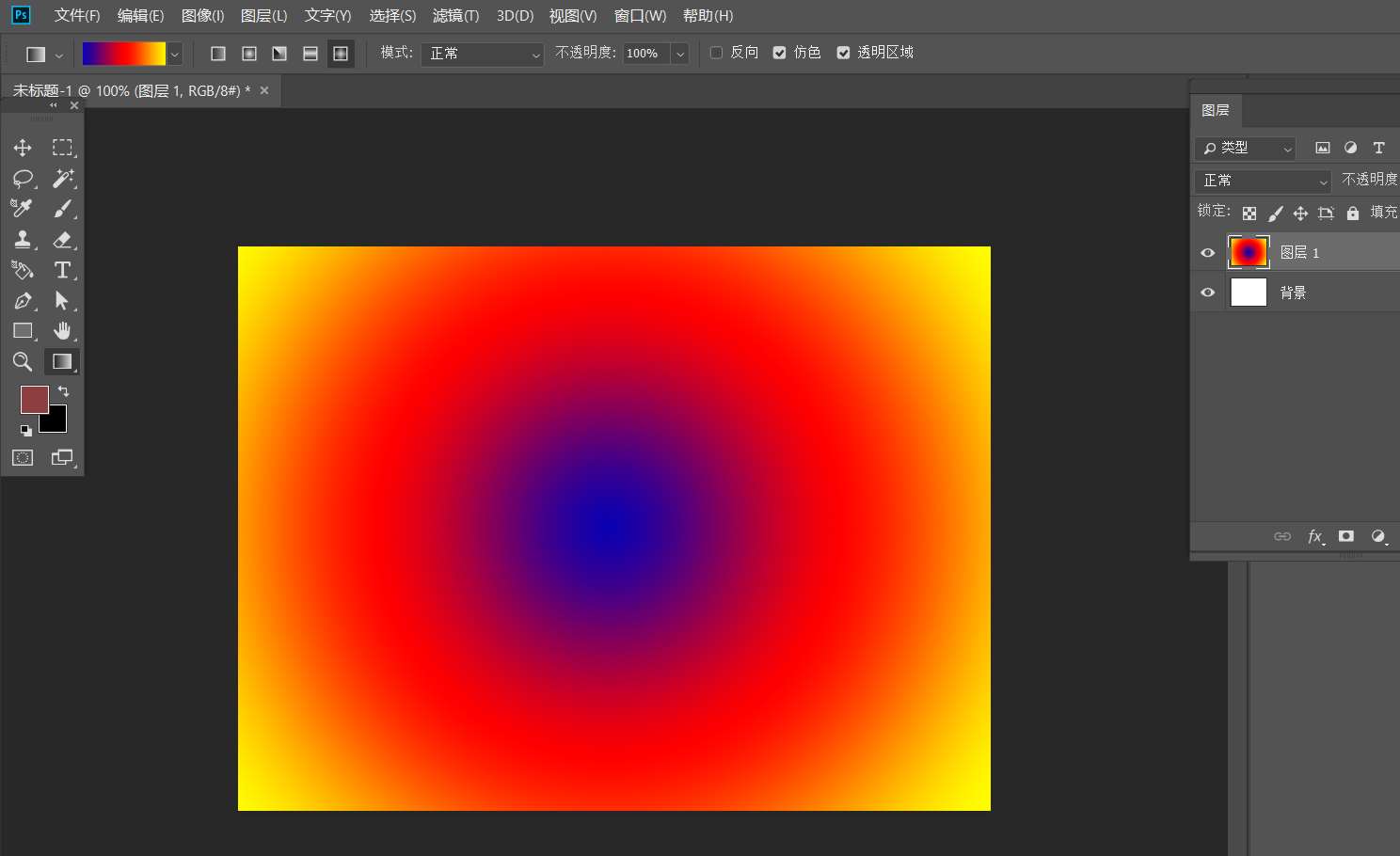
Task: Select the Move tool
Action: coord(23,148)
